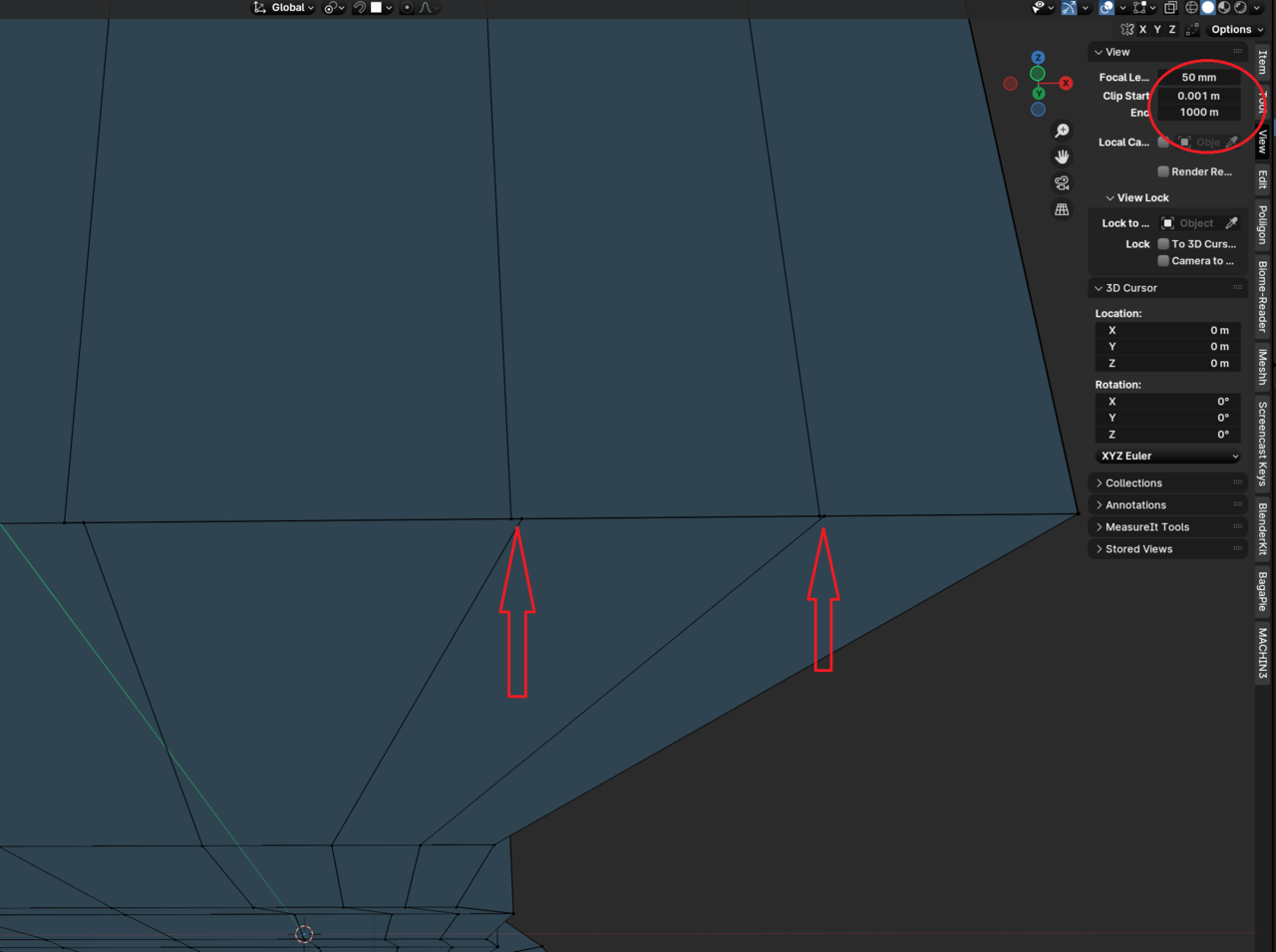Open the Screencast Keys sidebar tab

click(1263, 443)
